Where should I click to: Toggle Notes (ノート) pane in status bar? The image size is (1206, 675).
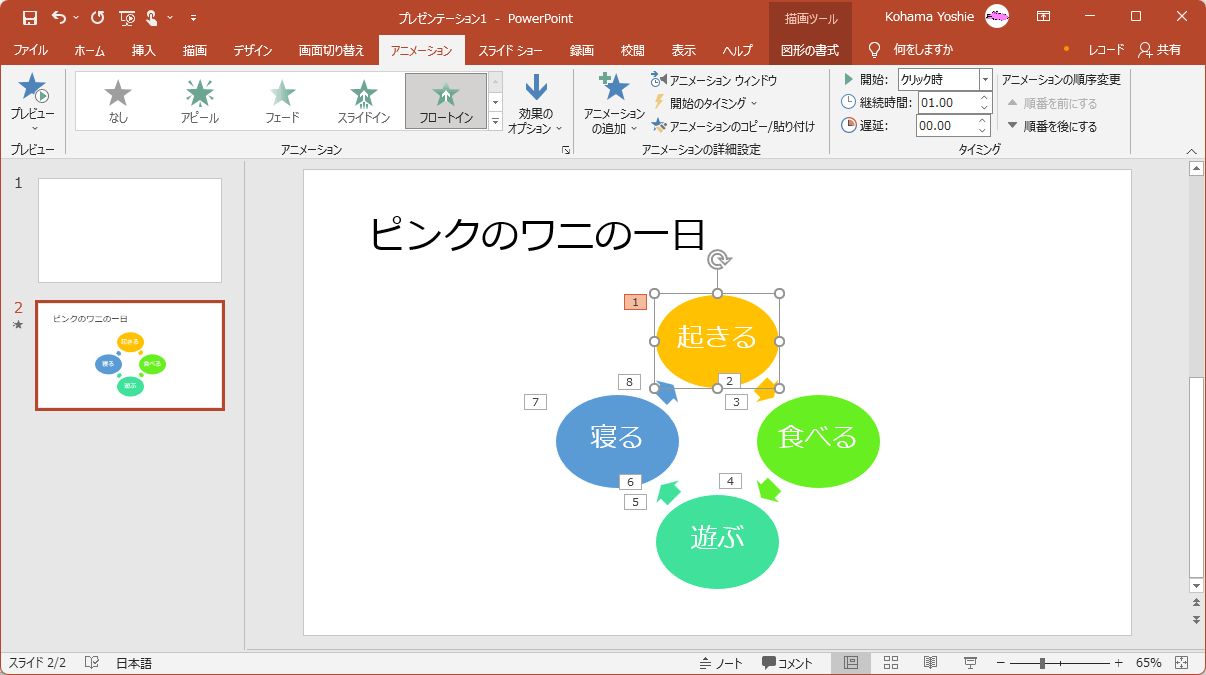[721, 663]
